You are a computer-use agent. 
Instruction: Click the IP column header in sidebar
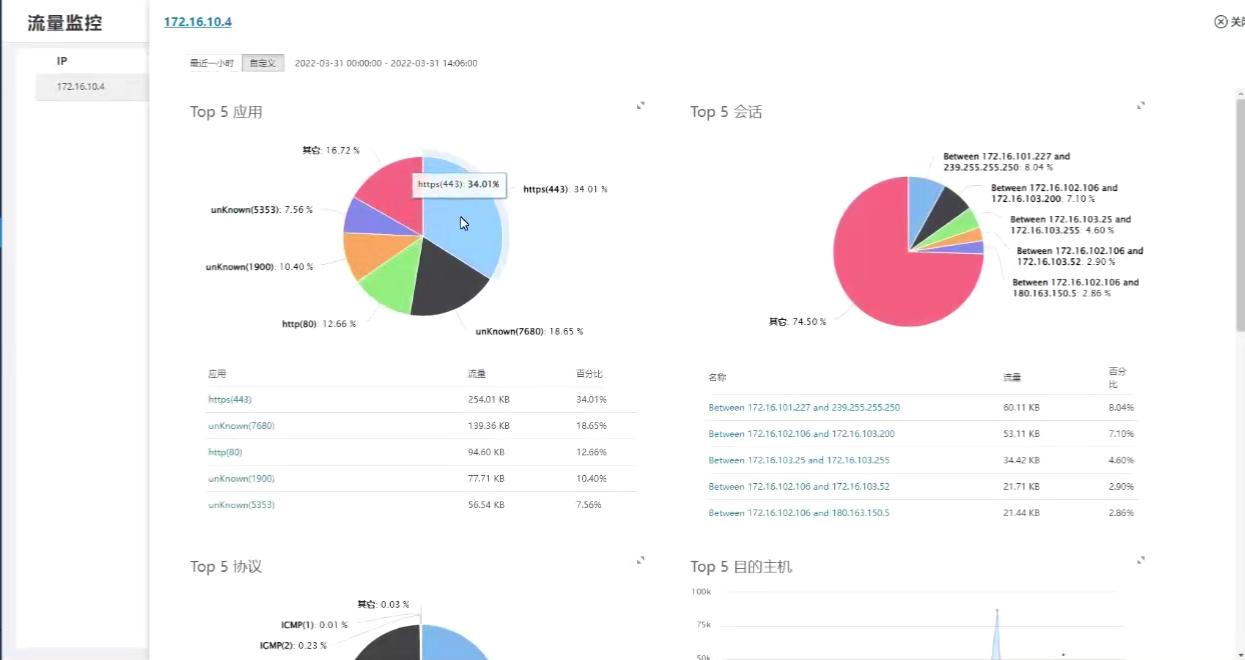(62, 61)
